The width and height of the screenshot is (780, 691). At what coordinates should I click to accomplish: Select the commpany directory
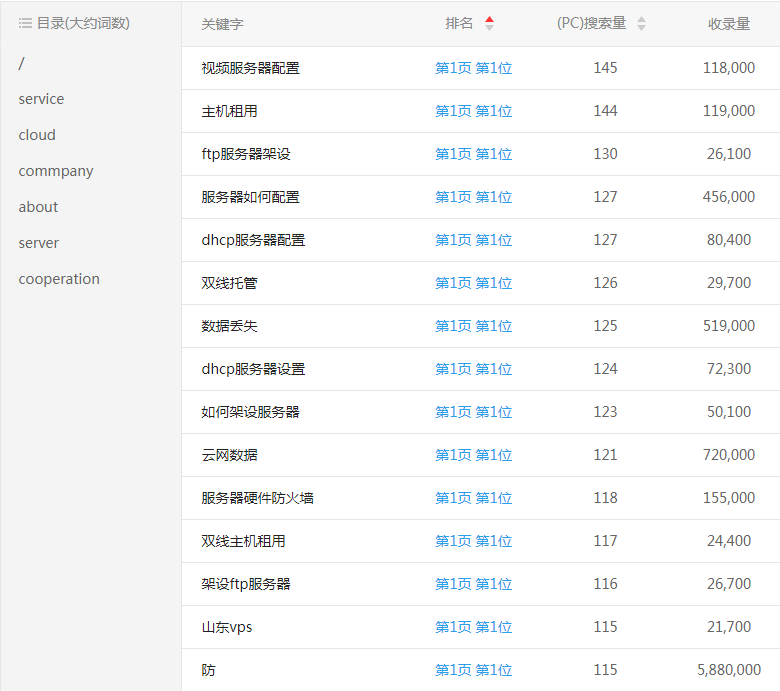(x=56, y=171)
